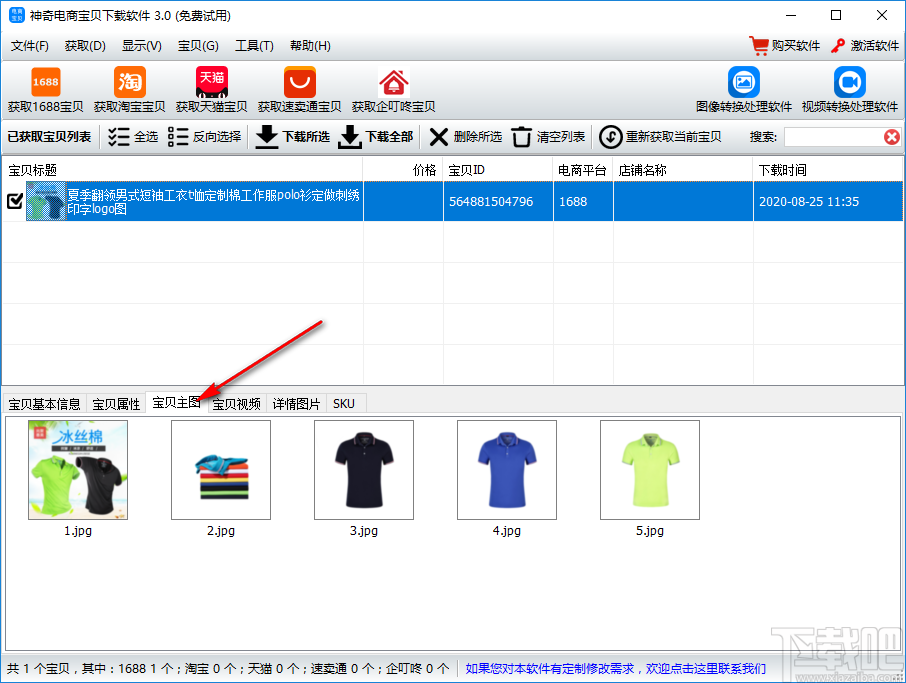Select all items with 全选
This screenshot has height=683, width=906.
pyautogui.click(x=133, y=137)
